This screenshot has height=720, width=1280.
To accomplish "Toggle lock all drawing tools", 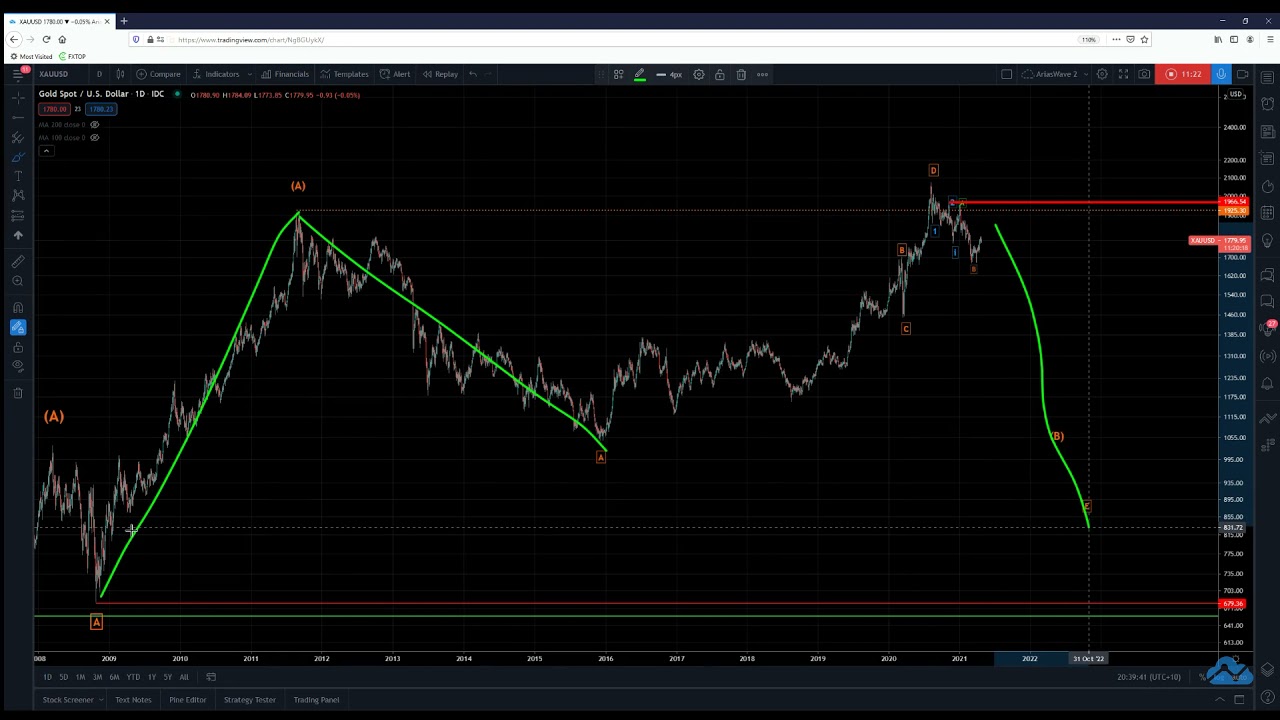I will tap(18, 347).
